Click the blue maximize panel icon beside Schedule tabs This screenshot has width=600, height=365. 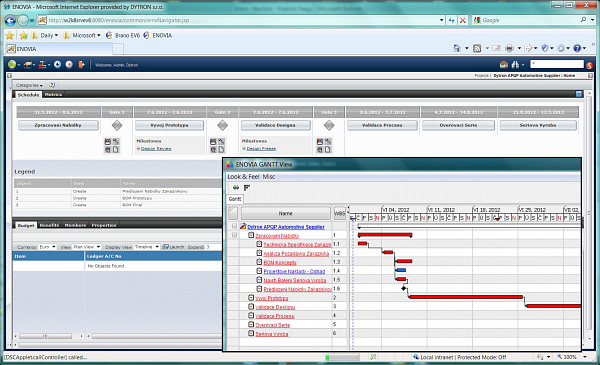pos(579,94)
